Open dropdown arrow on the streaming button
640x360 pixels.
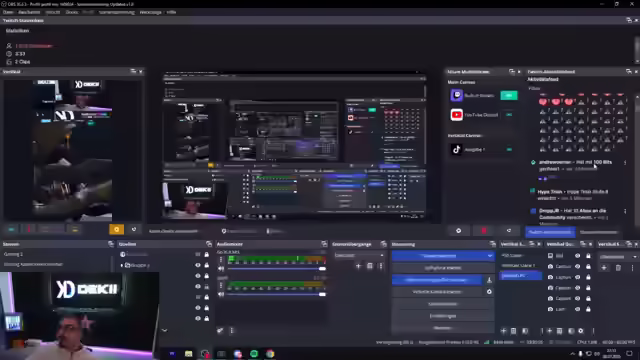[x=489, y=256]
